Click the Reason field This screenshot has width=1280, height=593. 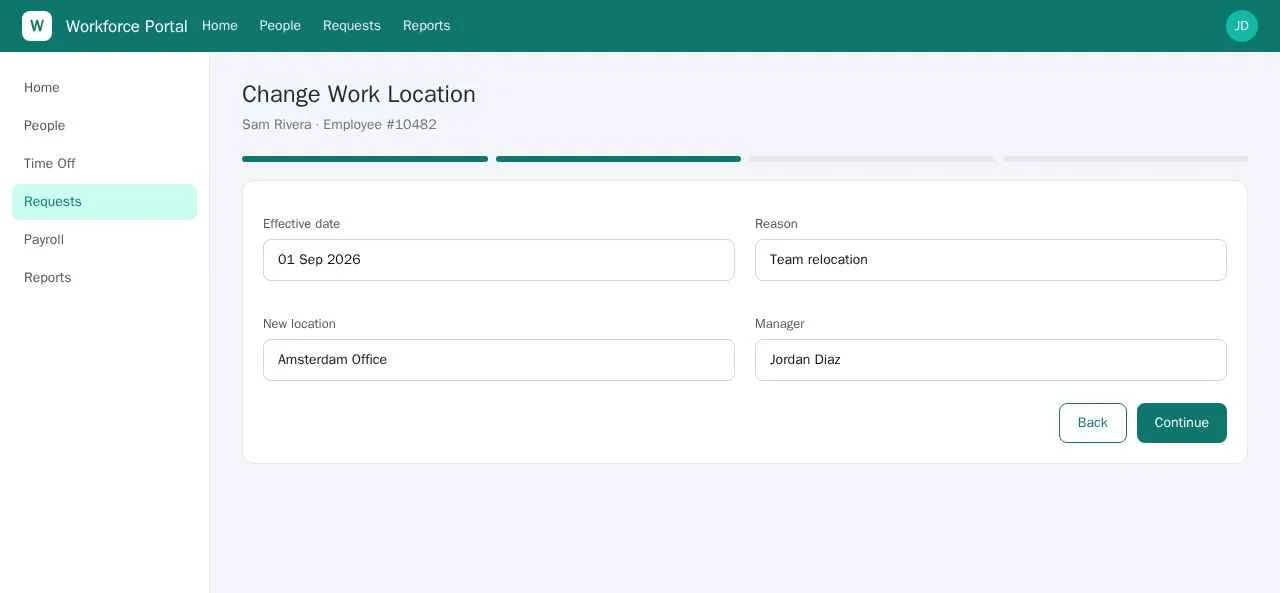pyautogui.click(x=991, y=260)
